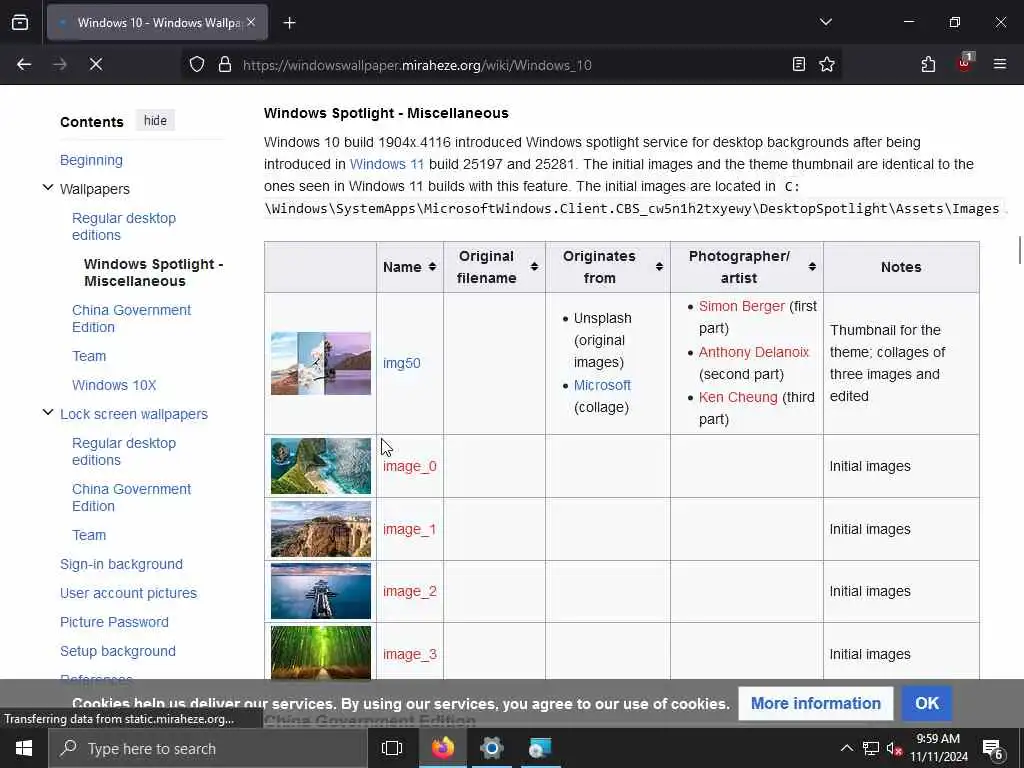The image size is (1024, 768).
Task: Jump to User account pictures section
Action: coord(129,593)
